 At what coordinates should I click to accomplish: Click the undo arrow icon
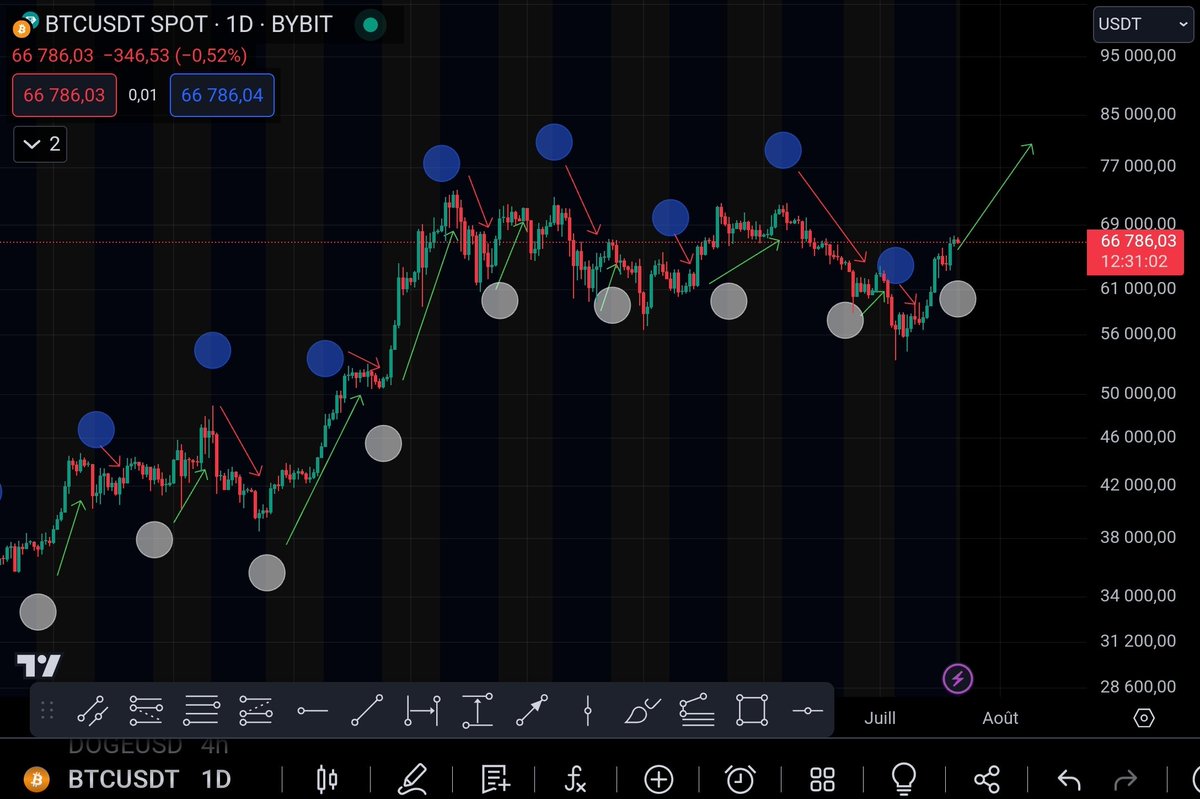pyautogui.click(x=1068, y=779)
